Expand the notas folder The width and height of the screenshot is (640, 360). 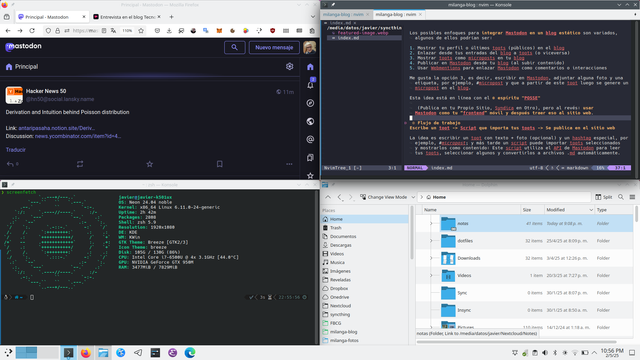[431, 224]
